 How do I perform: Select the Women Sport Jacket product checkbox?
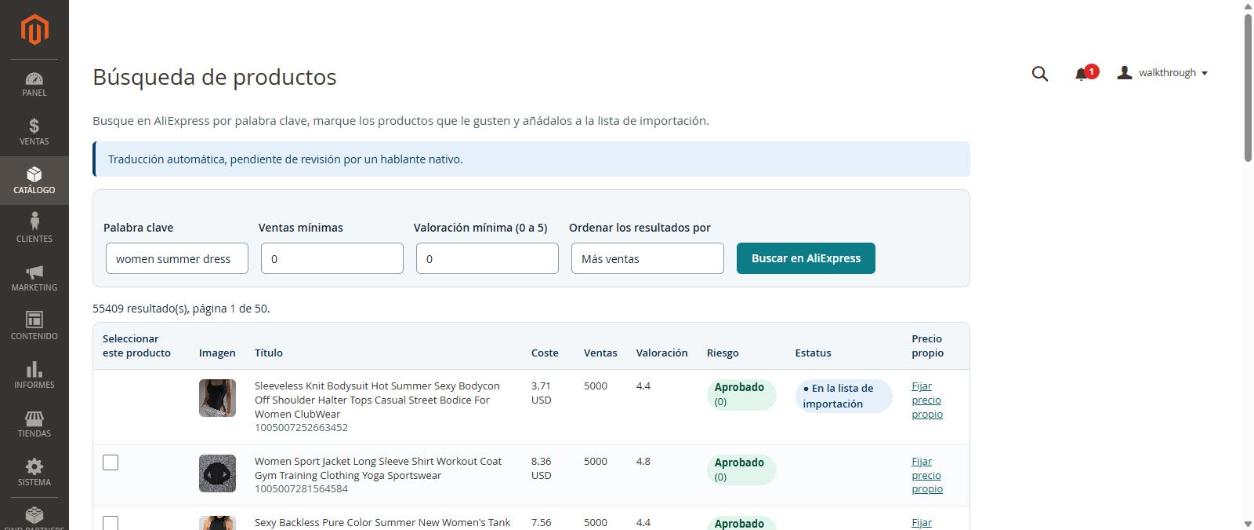coord(111,462)
